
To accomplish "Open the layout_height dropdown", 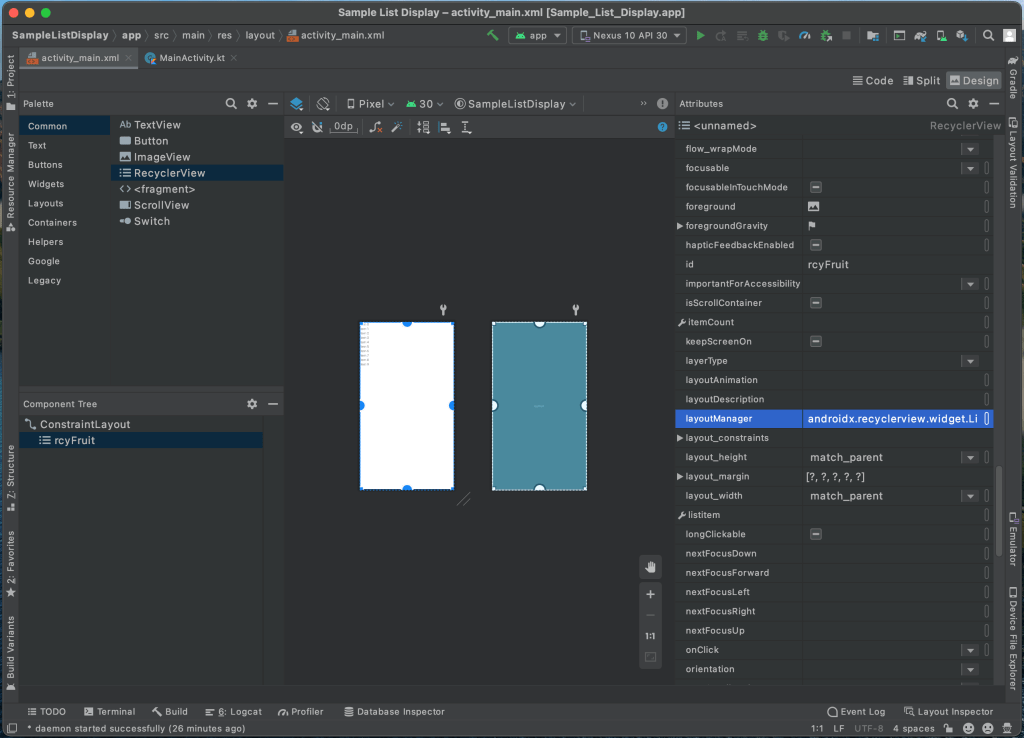I will (x=968, y=457).
